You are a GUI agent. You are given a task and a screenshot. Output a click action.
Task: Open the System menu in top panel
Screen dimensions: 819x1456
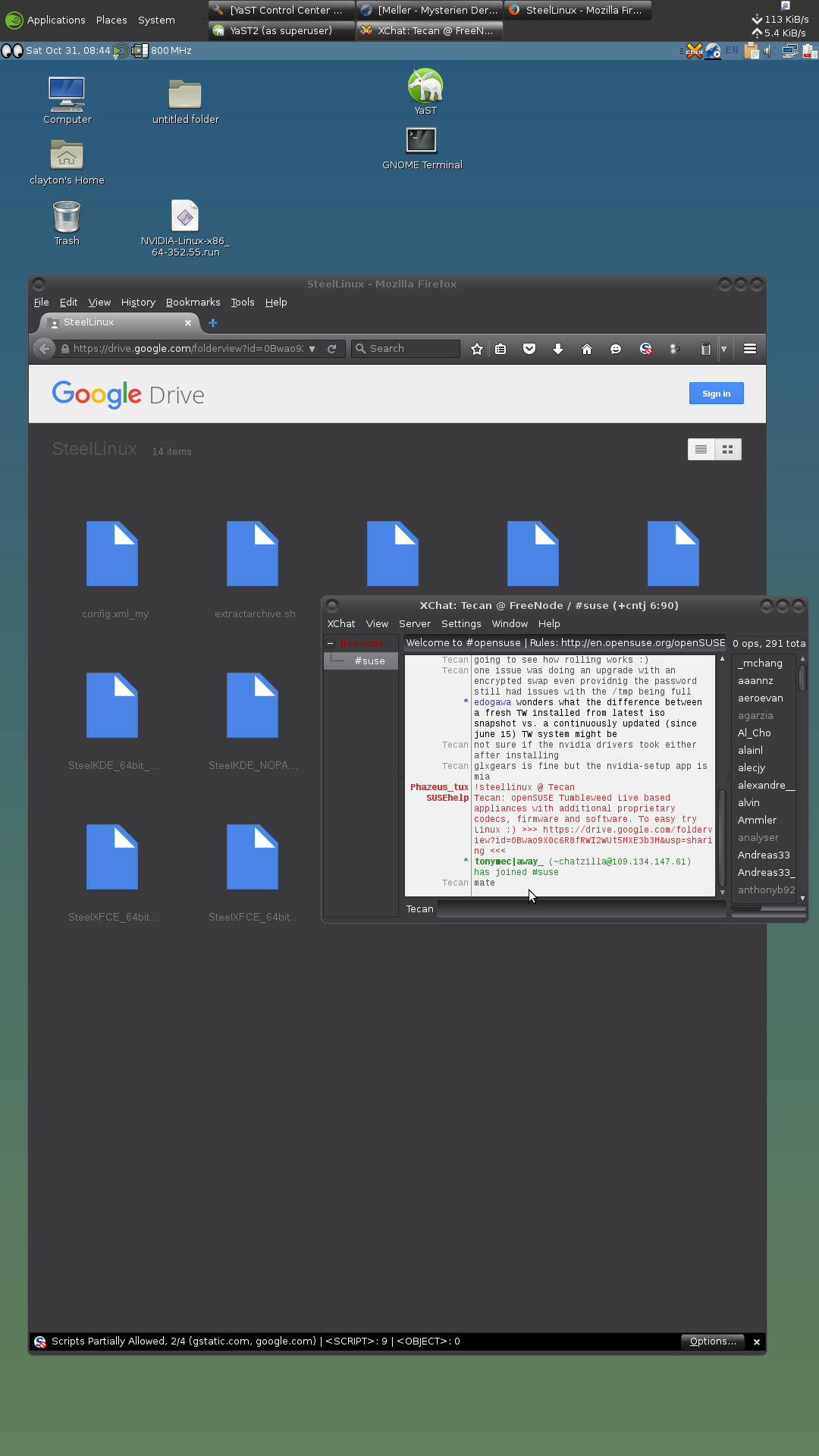156,20
